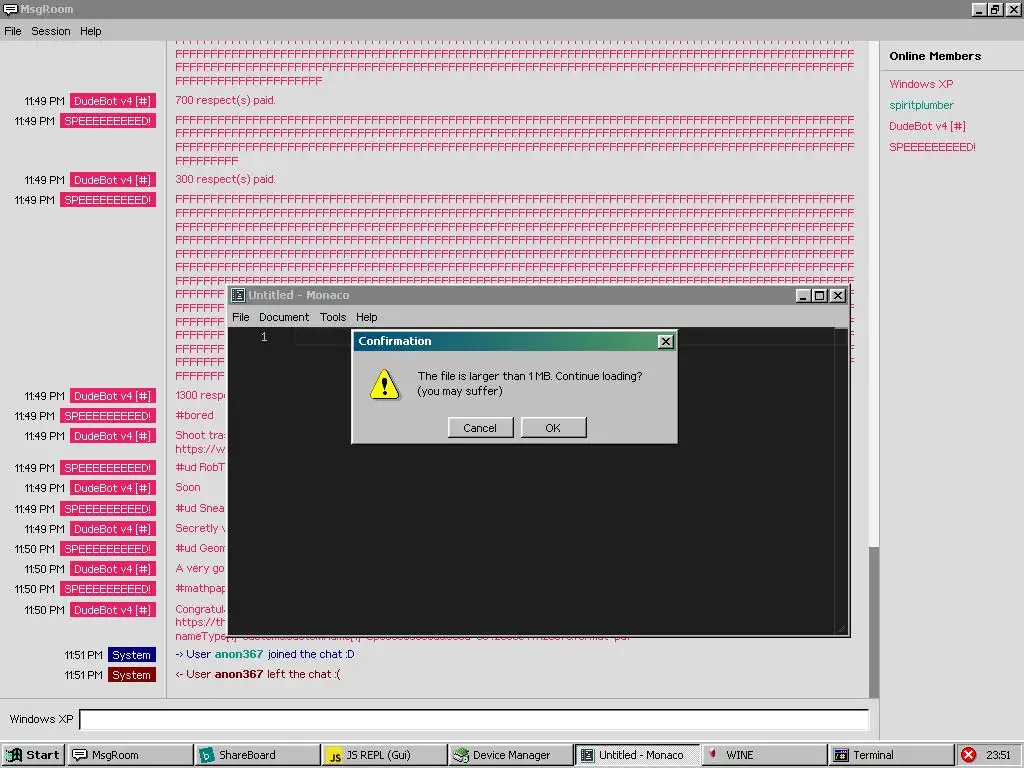The height and width of the screenshot is (768, 1024).
Task: Click the yellow warning icon in the dialog
Action: (385, 384)
